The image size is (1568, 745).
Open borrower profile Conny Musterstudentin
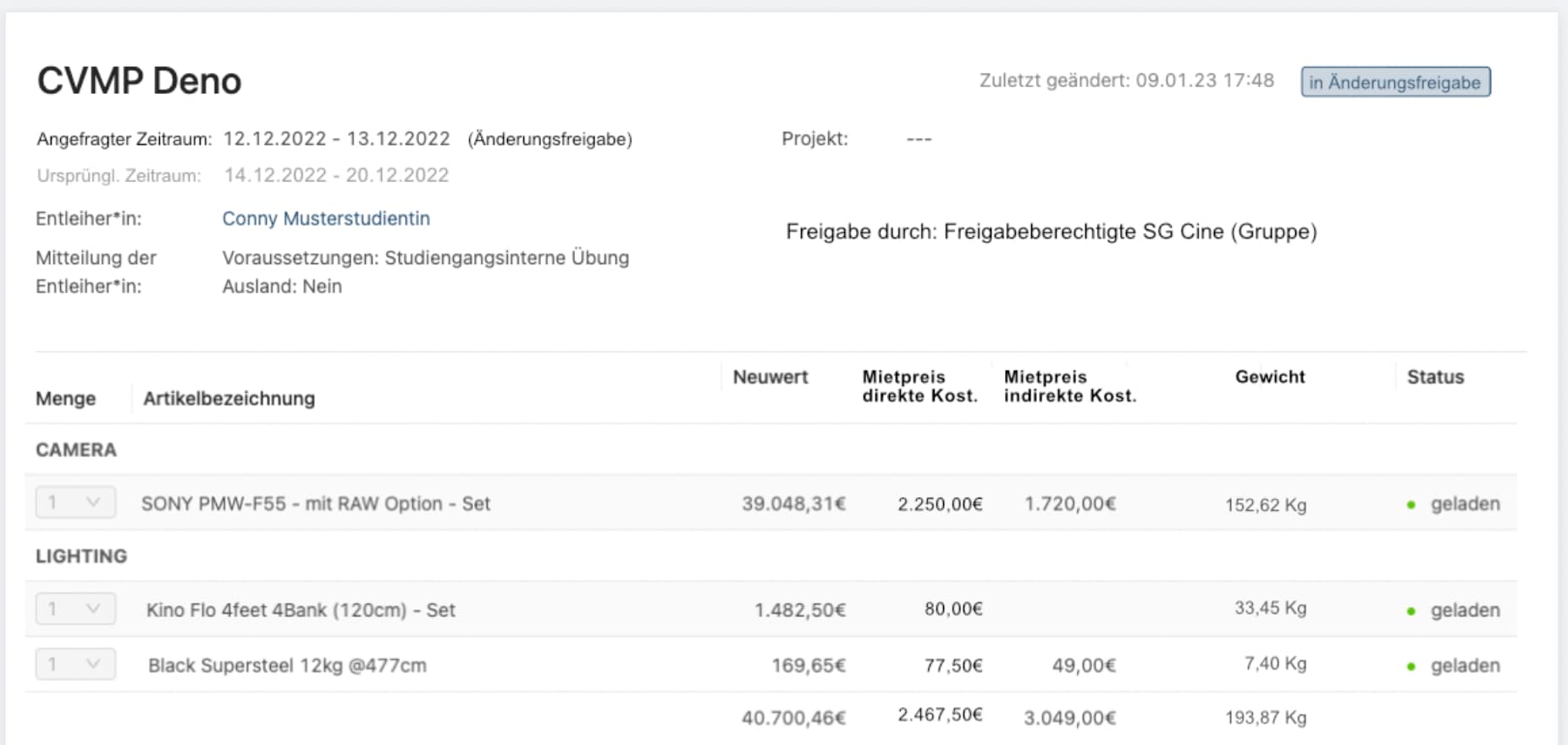[x=326, y=218]
